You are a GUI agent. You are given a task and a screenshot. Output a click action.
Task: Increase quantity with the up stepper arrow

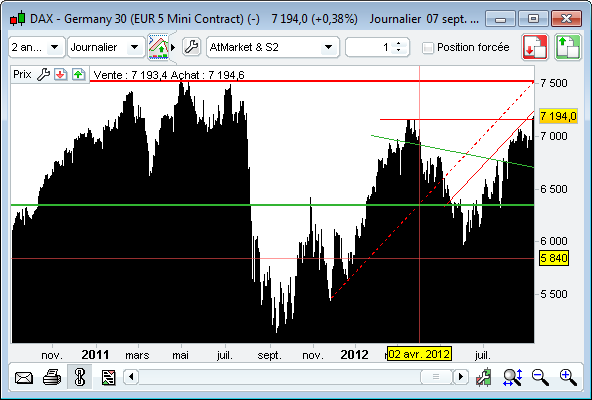click(x=398, y=44)
